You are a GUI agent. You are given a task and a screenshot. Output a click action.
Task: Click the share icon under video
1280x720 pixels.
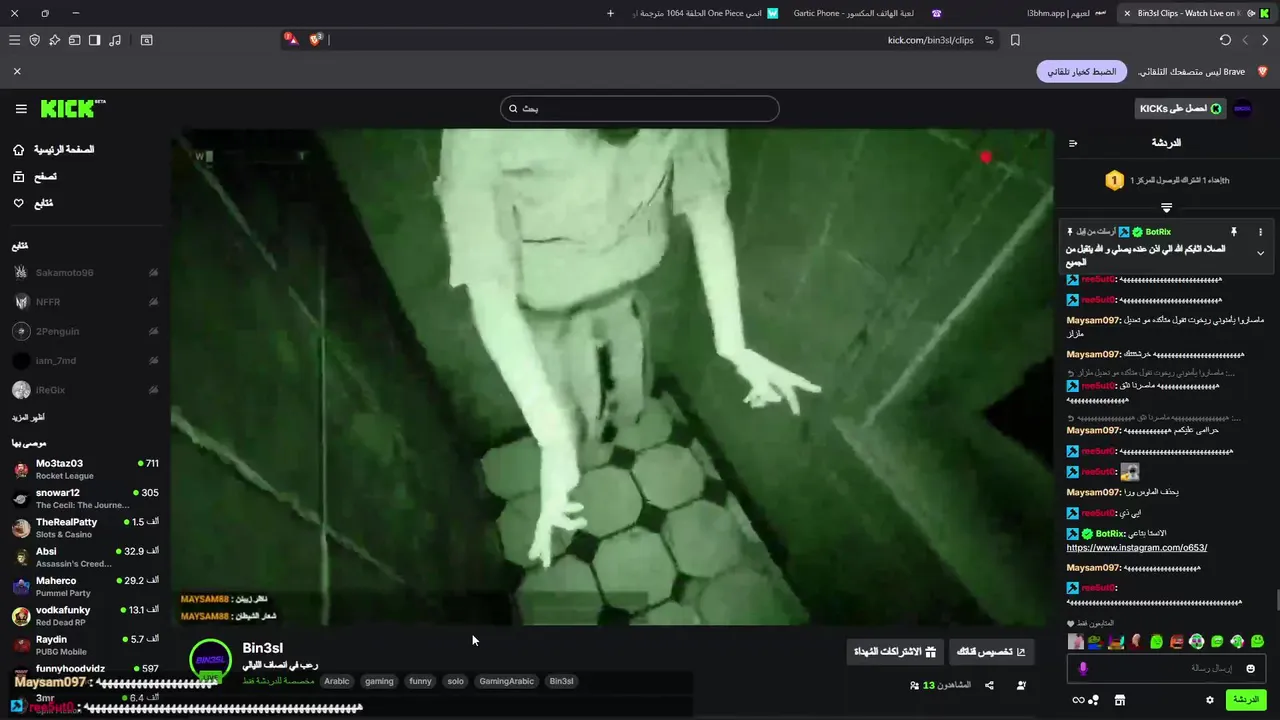(x=989, y=685)
